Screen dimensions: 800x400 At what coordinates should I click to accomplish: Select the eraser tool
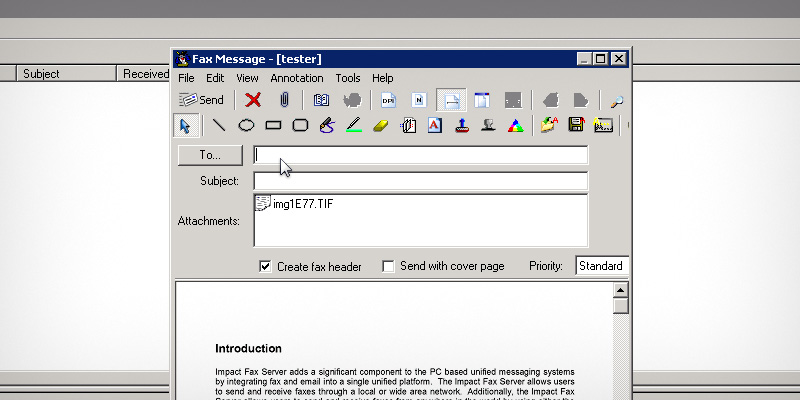381,126
